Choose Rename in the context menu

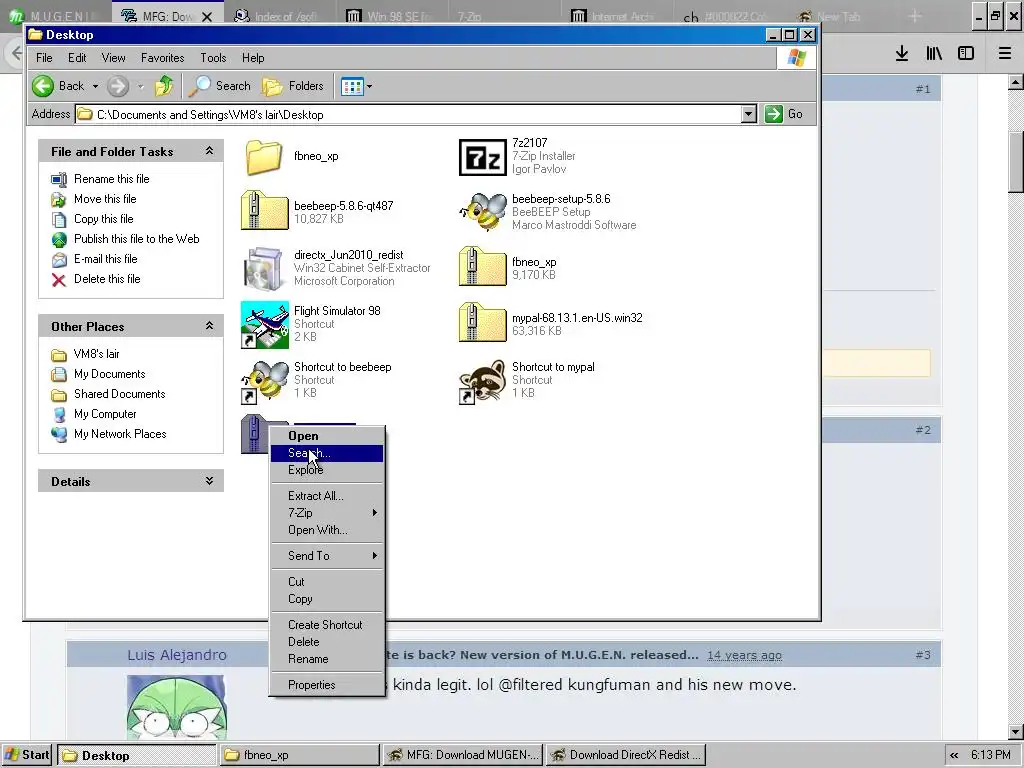point(327,659)
